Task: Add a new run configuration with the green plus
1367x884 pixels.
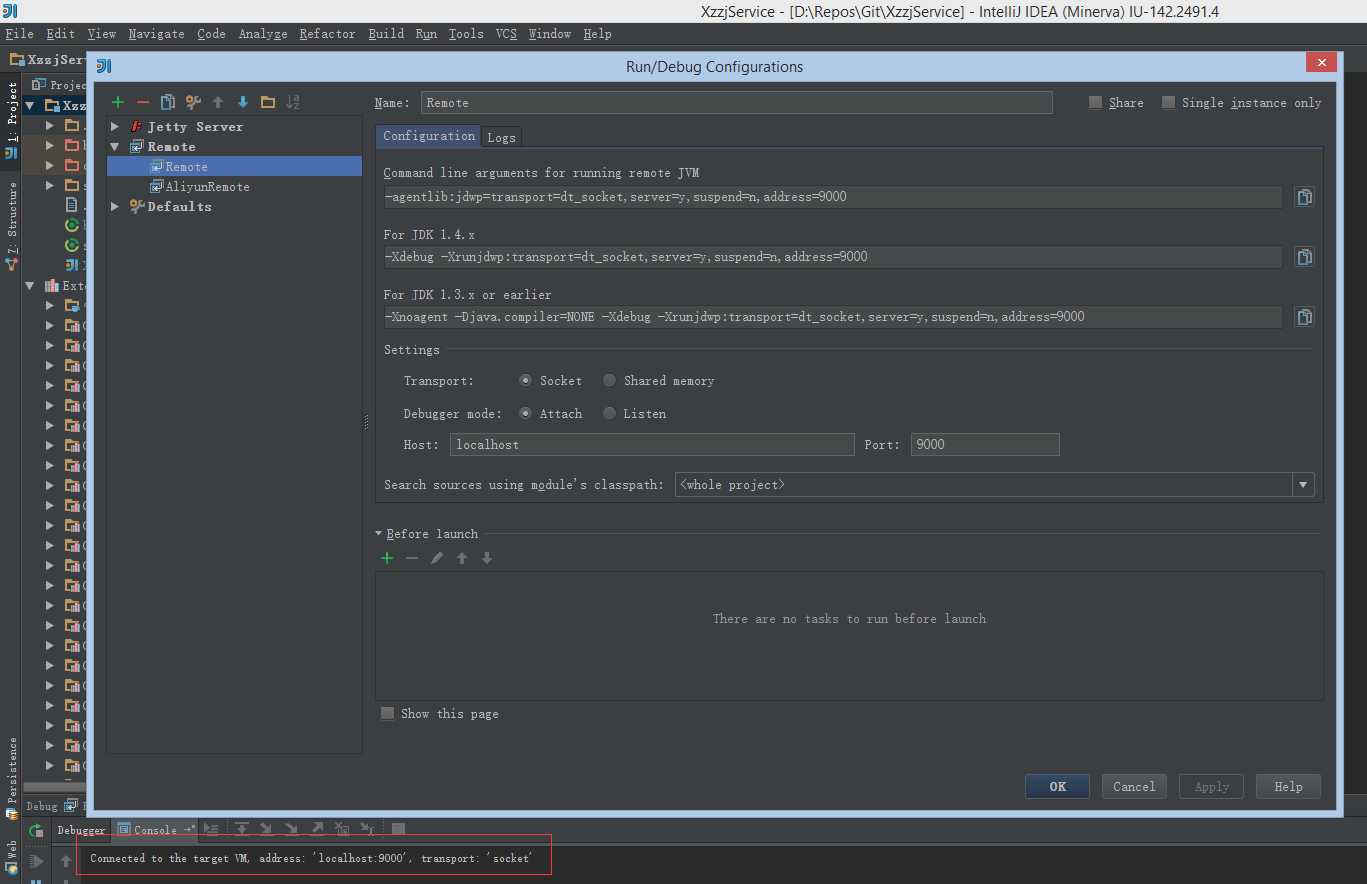Action: [118, 102]
